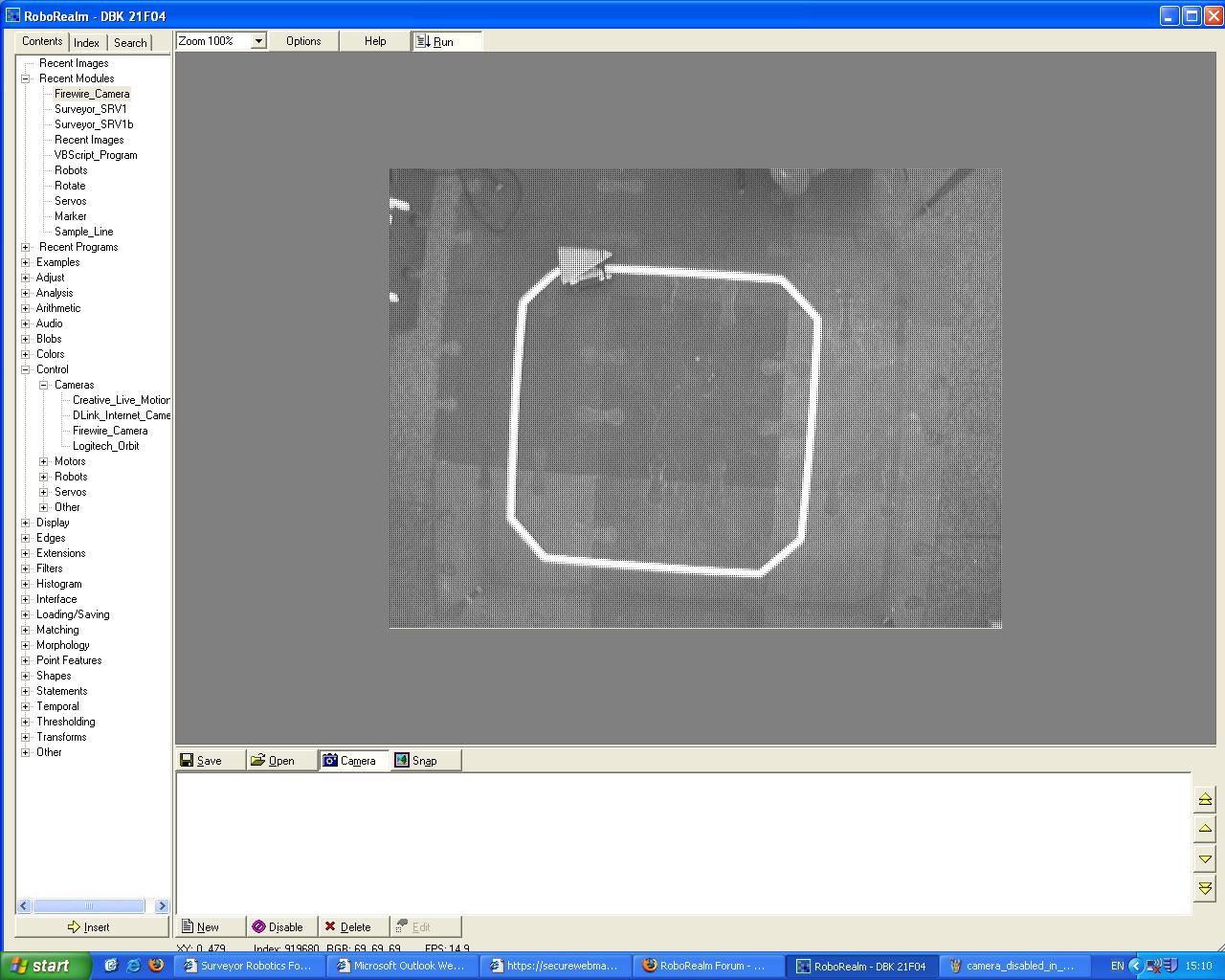The height and width of the screenshot is (980, 1225).
Task: Collapse the Control tree node
Action: coord(26,369)
